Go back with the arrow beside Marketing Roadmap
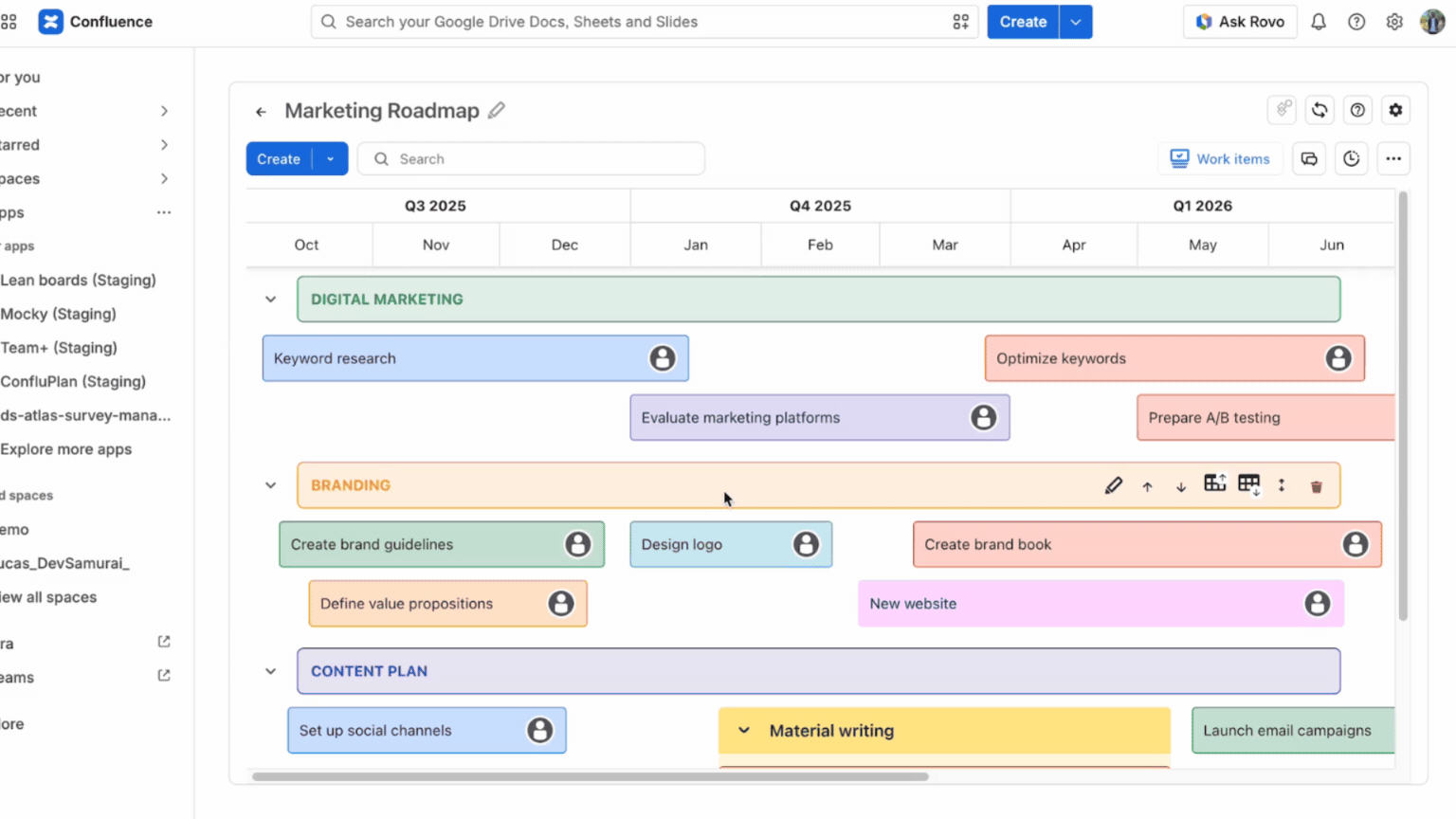This screenshot has width=1456, height=819. [x=261, y=112]
